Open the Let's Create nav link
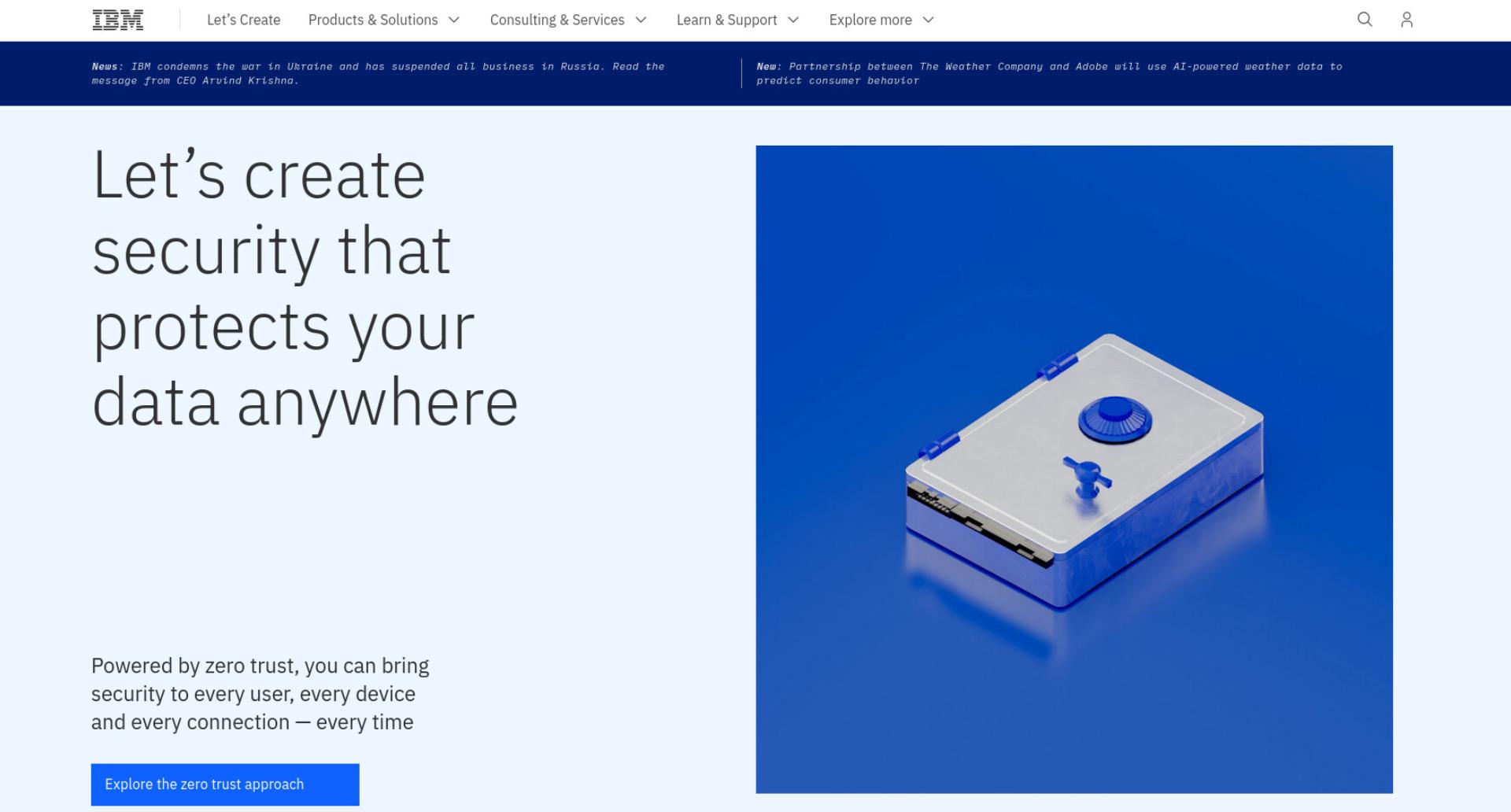The width and height of the screenshot is (1511, 812). click(243, 20)
